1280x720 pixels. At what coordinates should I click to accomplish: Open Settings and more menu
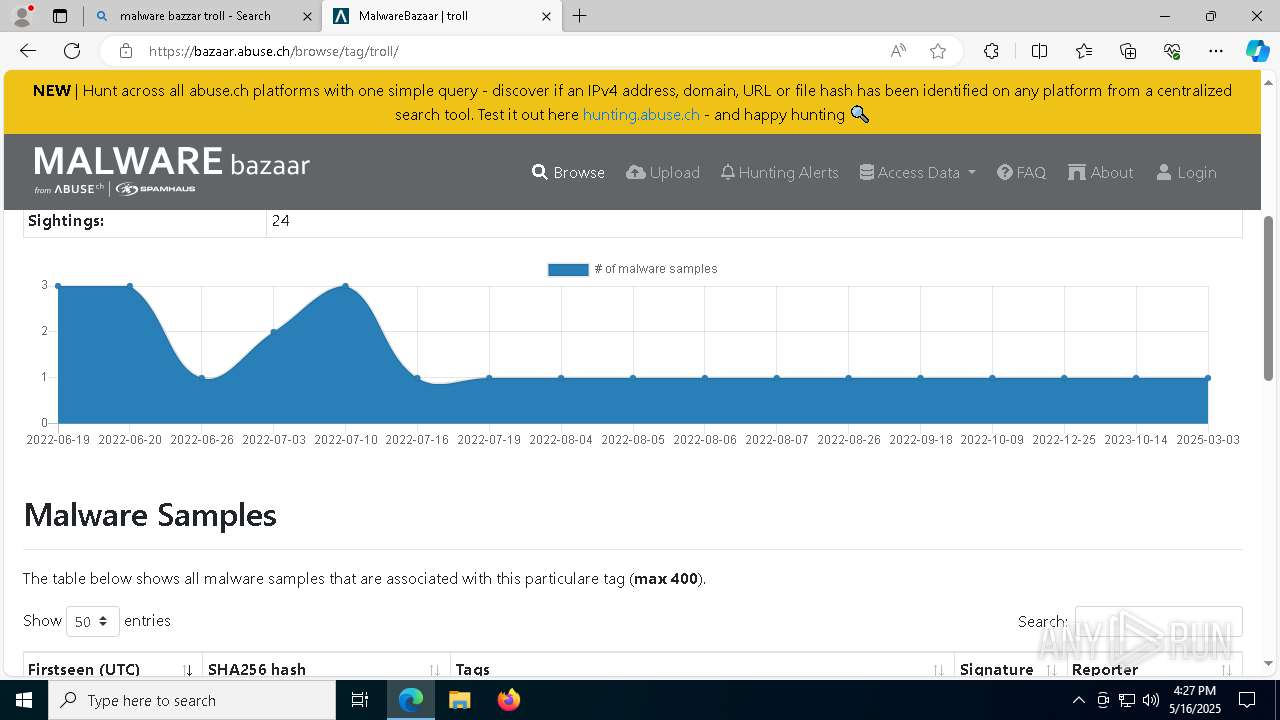pos(1216,51)
